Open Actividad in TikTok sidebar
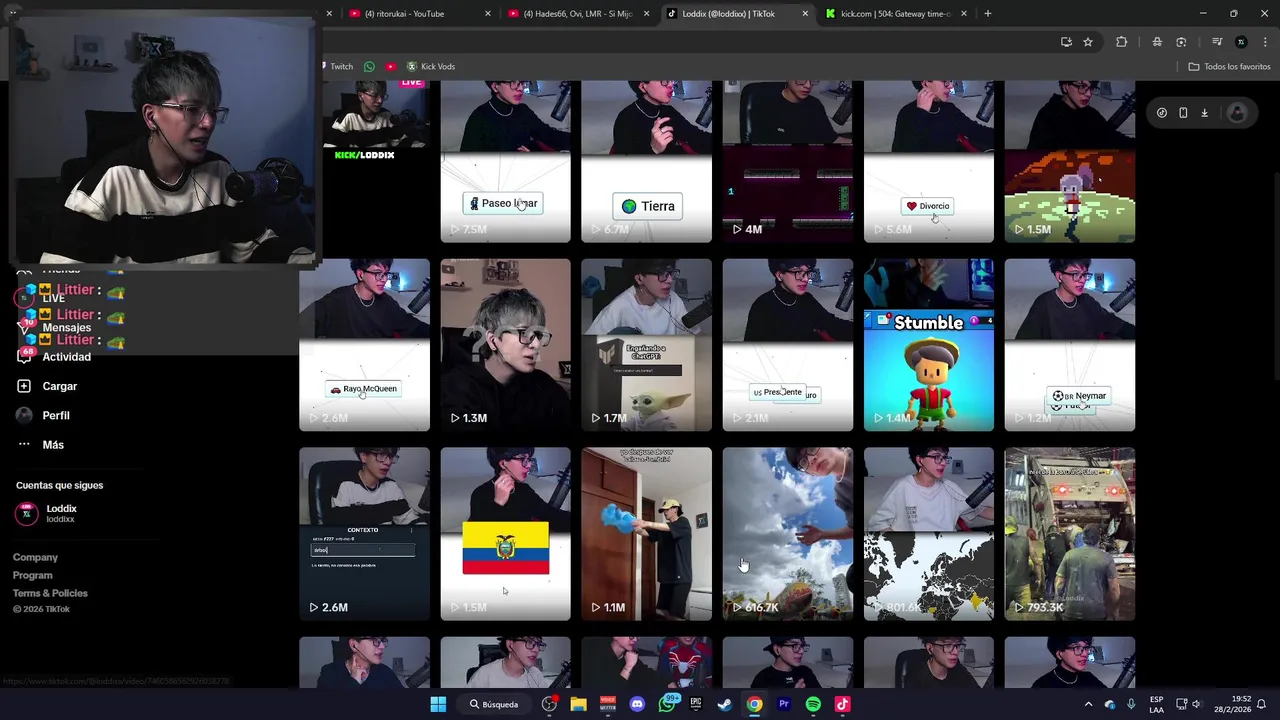Viewport: 1280px width, 720px height. [66, 357]
